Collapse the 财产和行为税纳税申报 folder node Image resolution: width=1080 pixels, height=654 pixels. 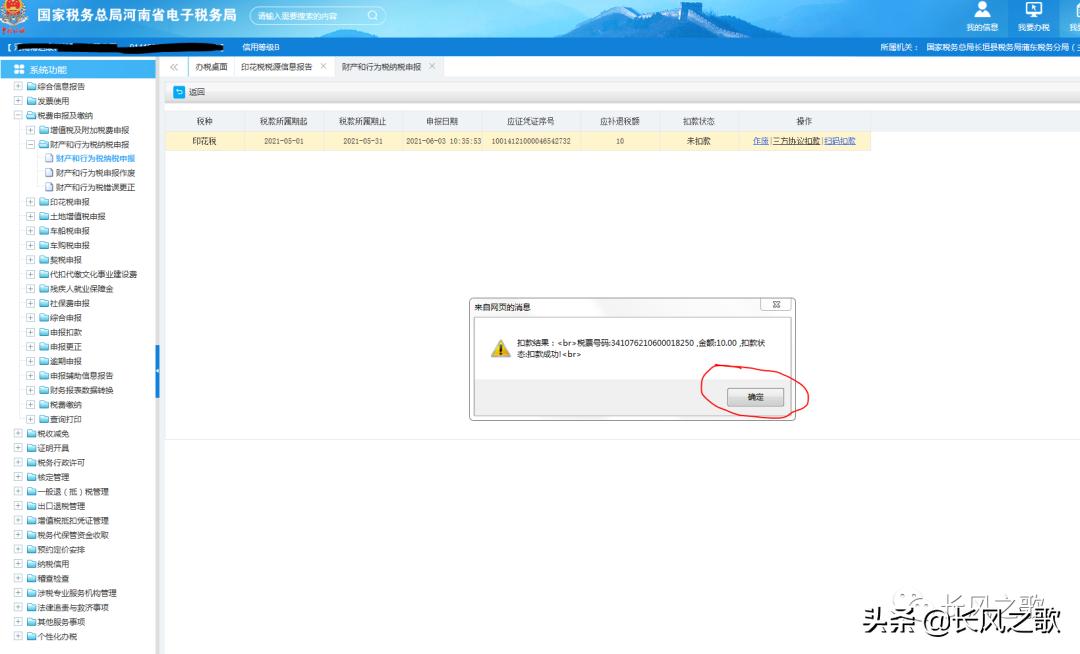[30, 144]
